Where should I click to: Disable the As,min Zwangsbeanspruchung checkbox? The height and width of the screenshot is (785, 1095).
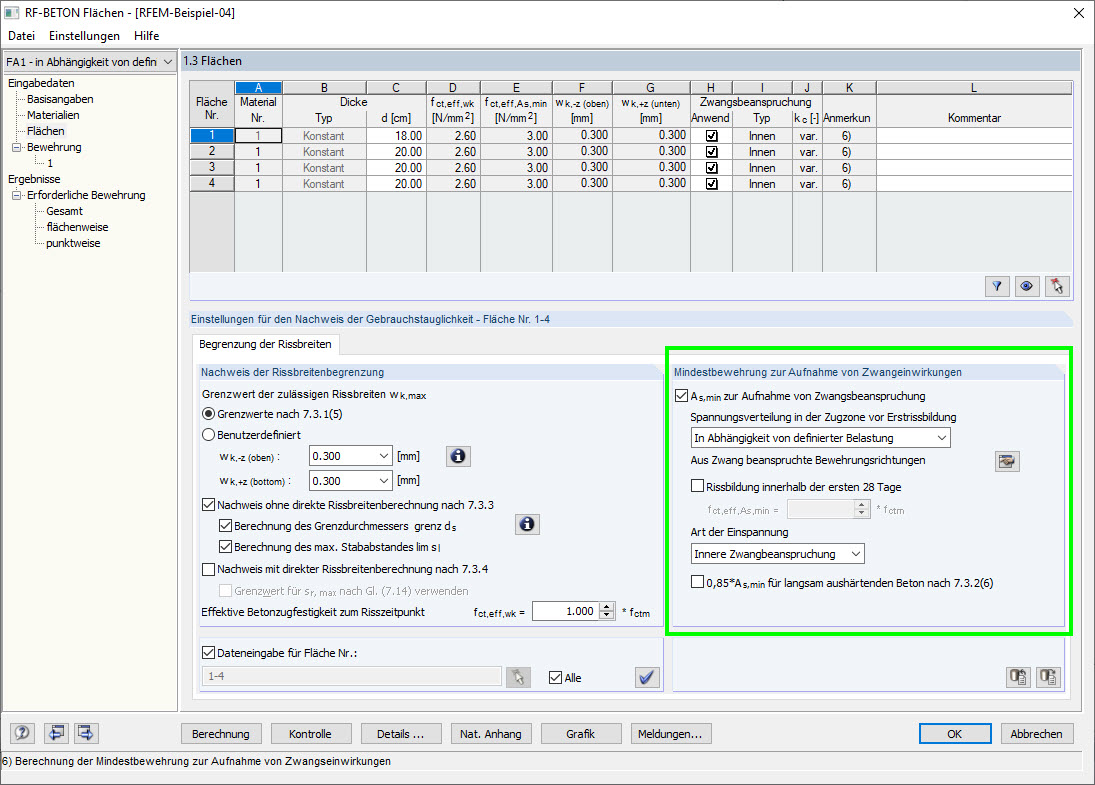[x=682, y=395]
